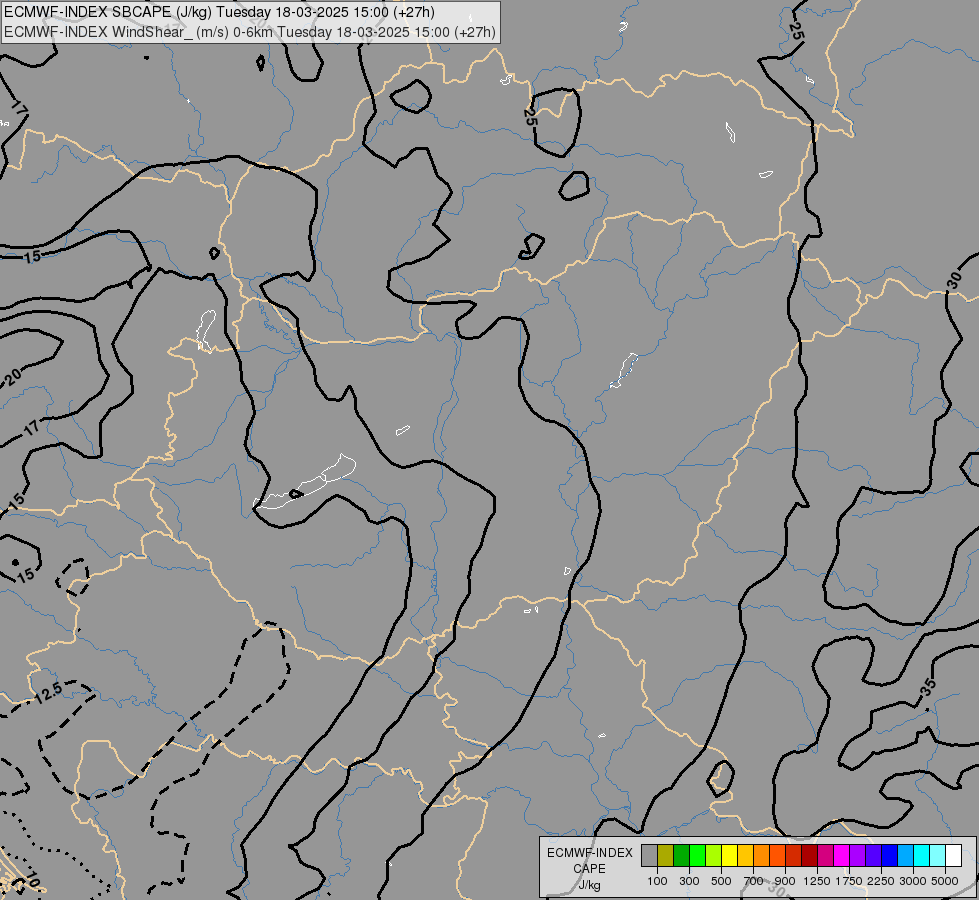This screenshot has height=900, width=979.
Task: Click the 1250 legend tick value
Action: (817, 881)
